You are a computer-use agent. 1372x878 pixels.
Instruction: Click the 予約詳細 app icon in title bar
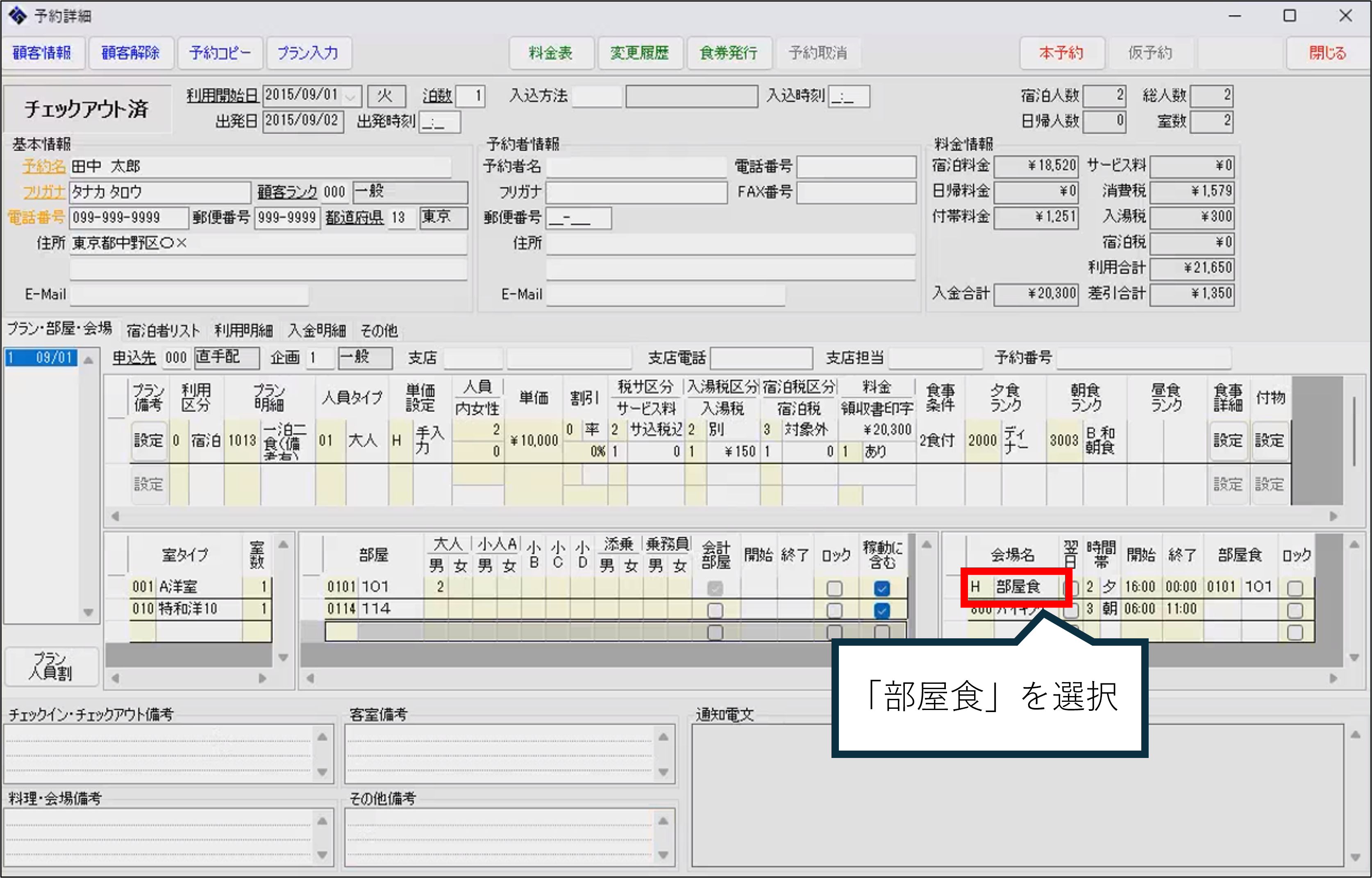(17, 16)
